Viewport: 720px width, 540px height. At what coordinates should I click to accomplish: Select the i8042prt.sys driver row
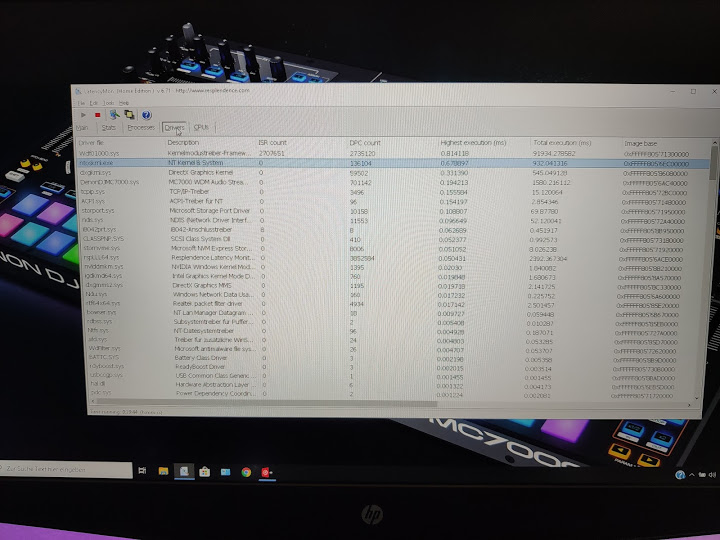(x=394, y=230)
